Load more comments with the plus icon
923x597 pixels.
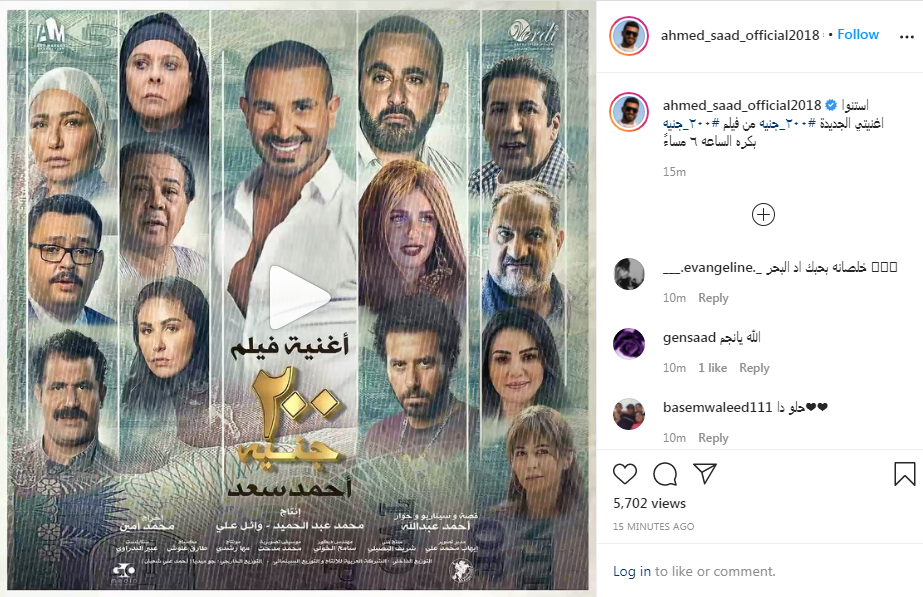[763, 214]
